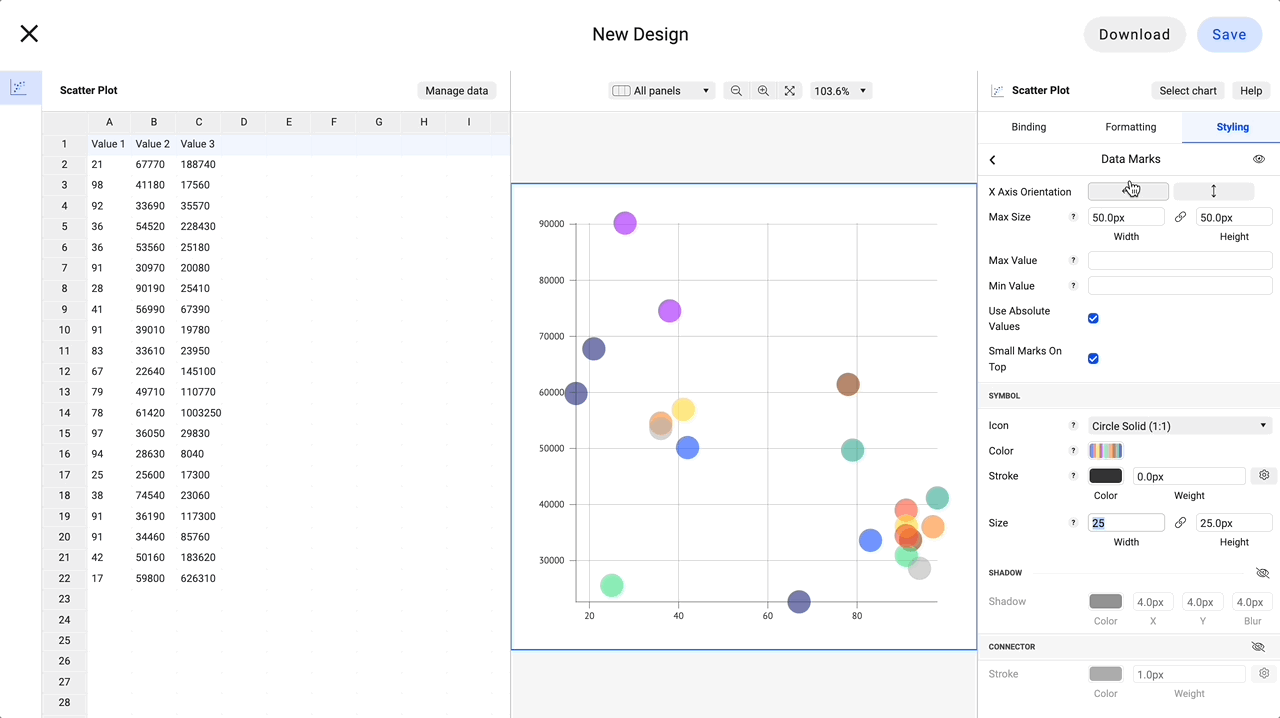This screenshot has width=1280, height=718.
Task: Open the Icon dropdown showing Circle Solid
Action: (x=1179, y=425)
